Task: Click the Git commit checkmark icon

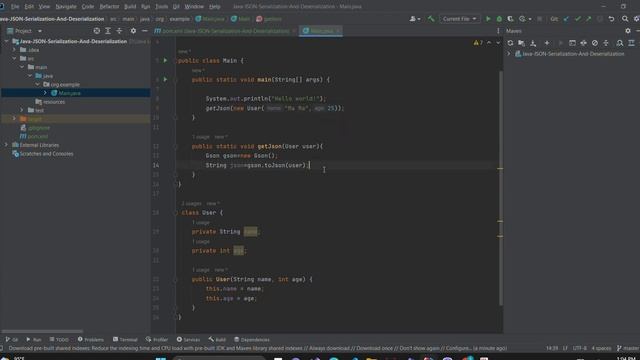Action: [578, 19]
